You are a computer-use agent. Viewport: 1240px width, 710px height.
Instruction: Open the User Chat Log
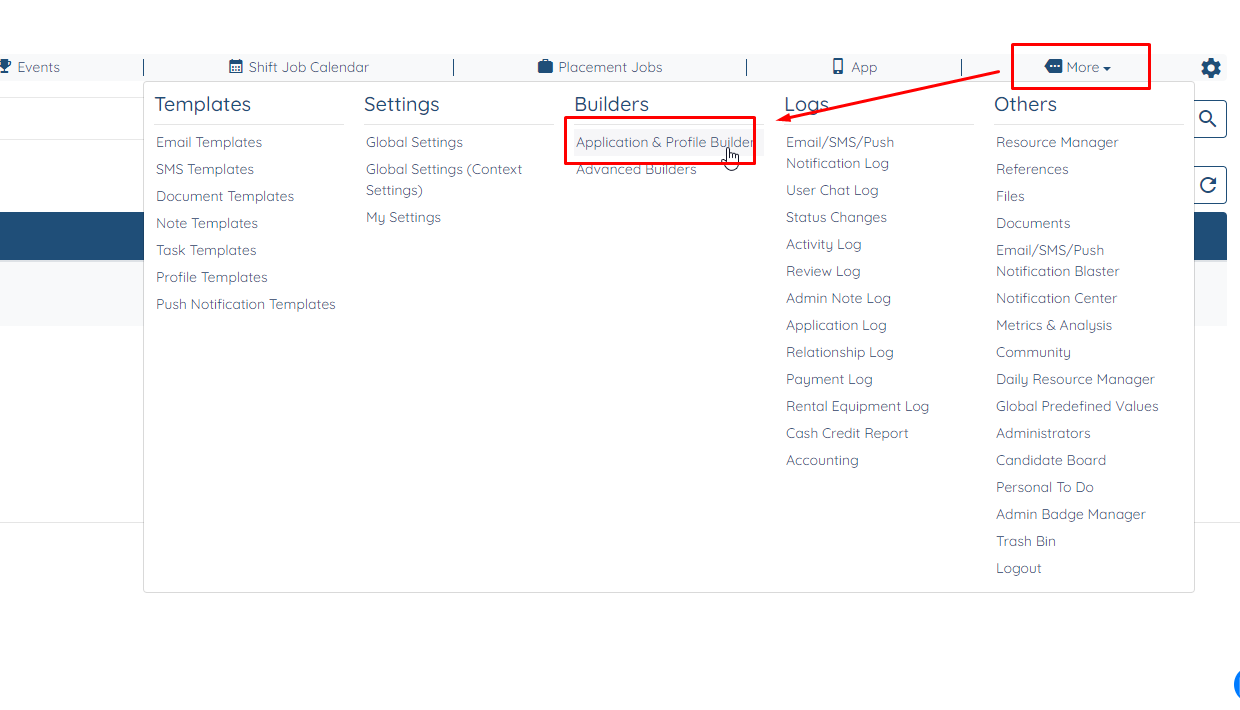834,190
